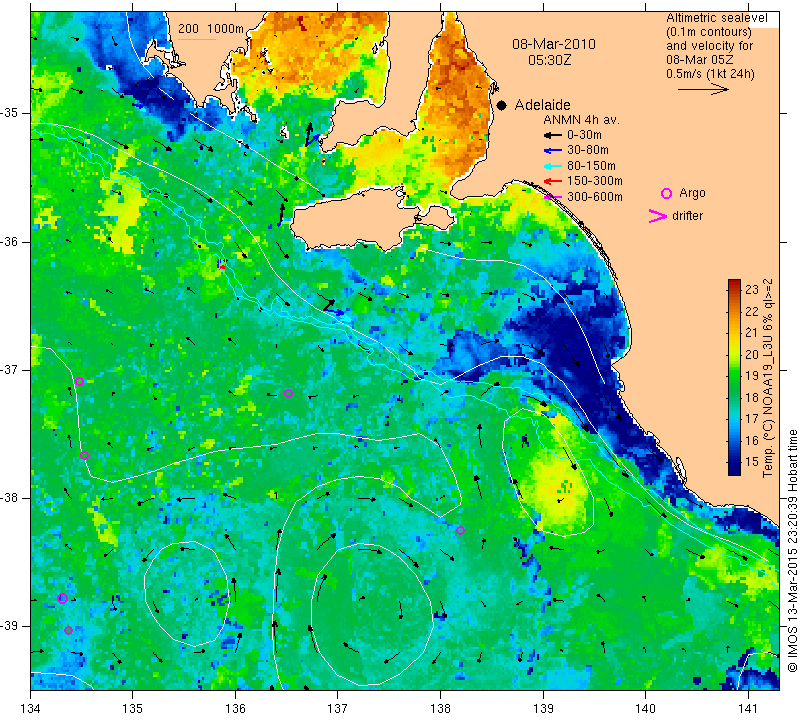Image resolution: width=800 pixels, height=720 pixels.
Task: Click the blue 30-80m legend arrow
Action: (x=553, y=151)
